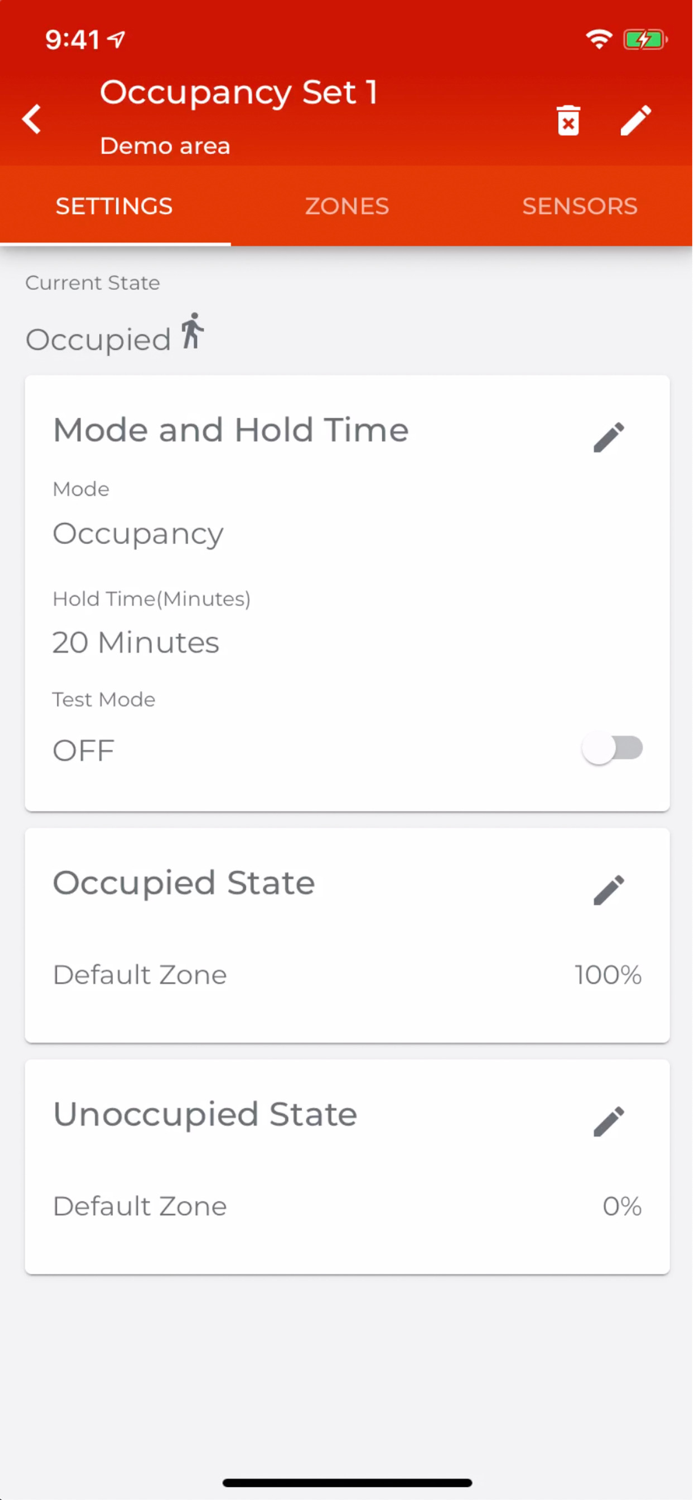Tap Demo area under the title
This screenshot has height=1500, width=693.
click(164, 146)
